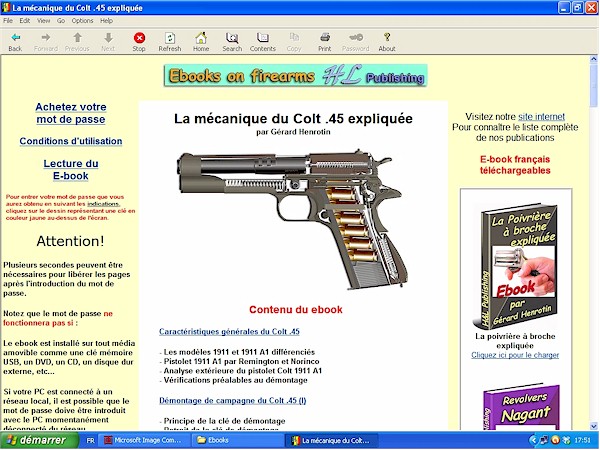Click 'Cliquez ici pour le charger' link
This screenshot has height=450, width=600.
pyautogui.click(x=515, y=355)
